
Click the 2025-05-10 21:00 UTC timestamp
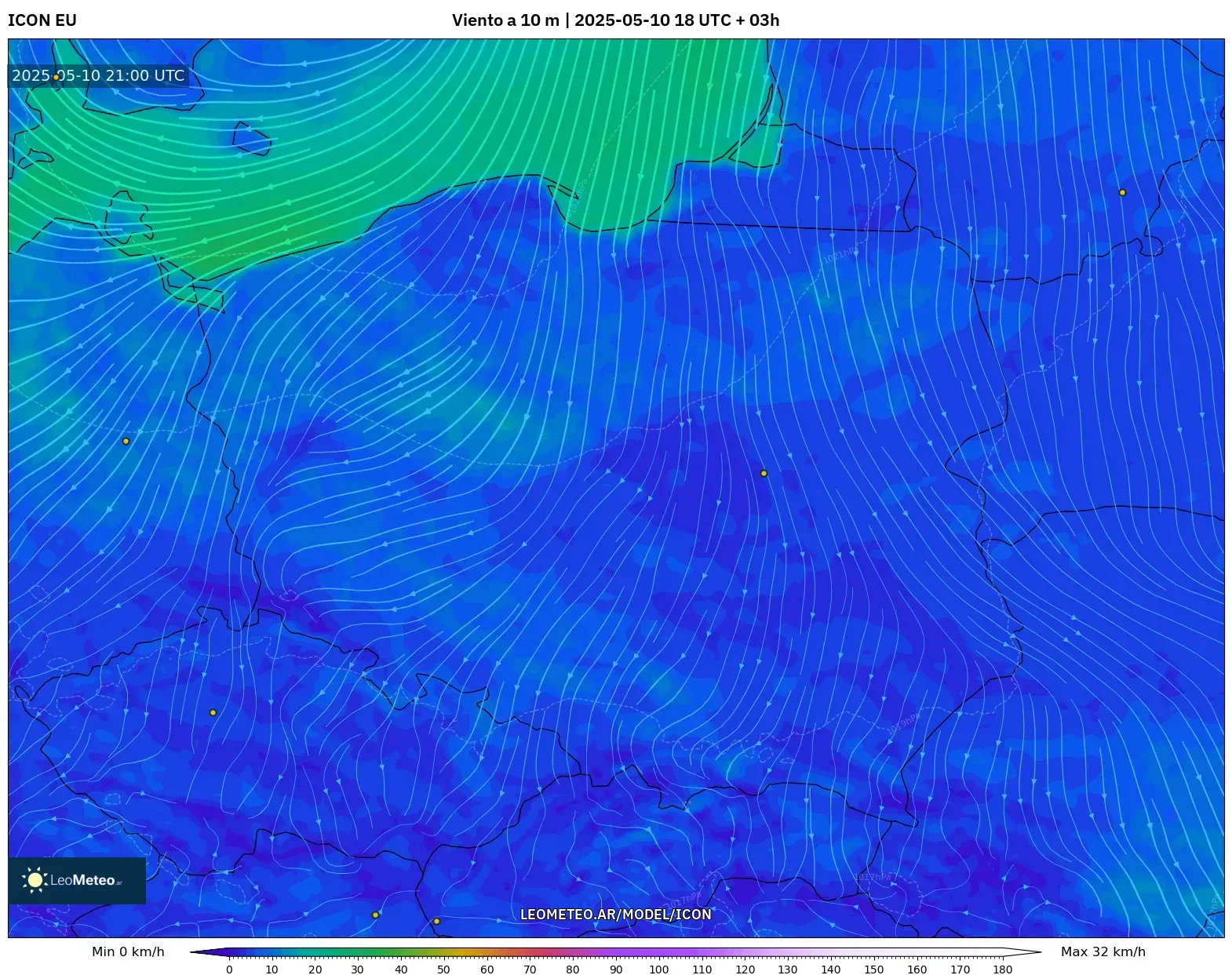click(98, 75)
